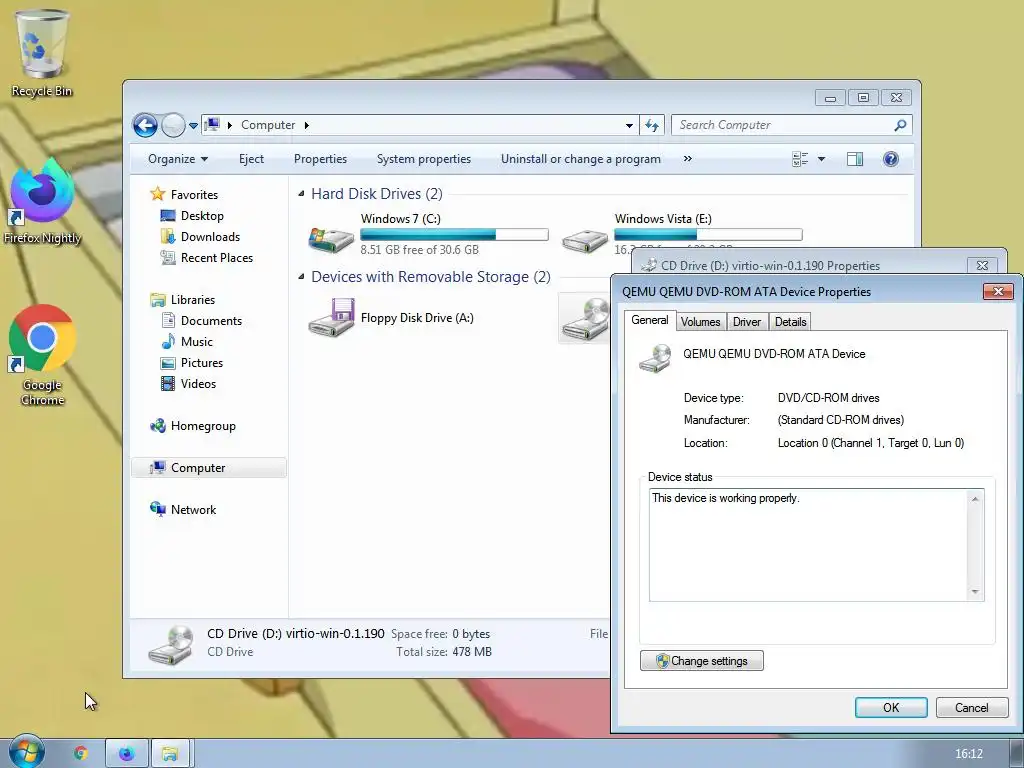
Task: Switch to the Volumes tab
Action: [700, 321]
